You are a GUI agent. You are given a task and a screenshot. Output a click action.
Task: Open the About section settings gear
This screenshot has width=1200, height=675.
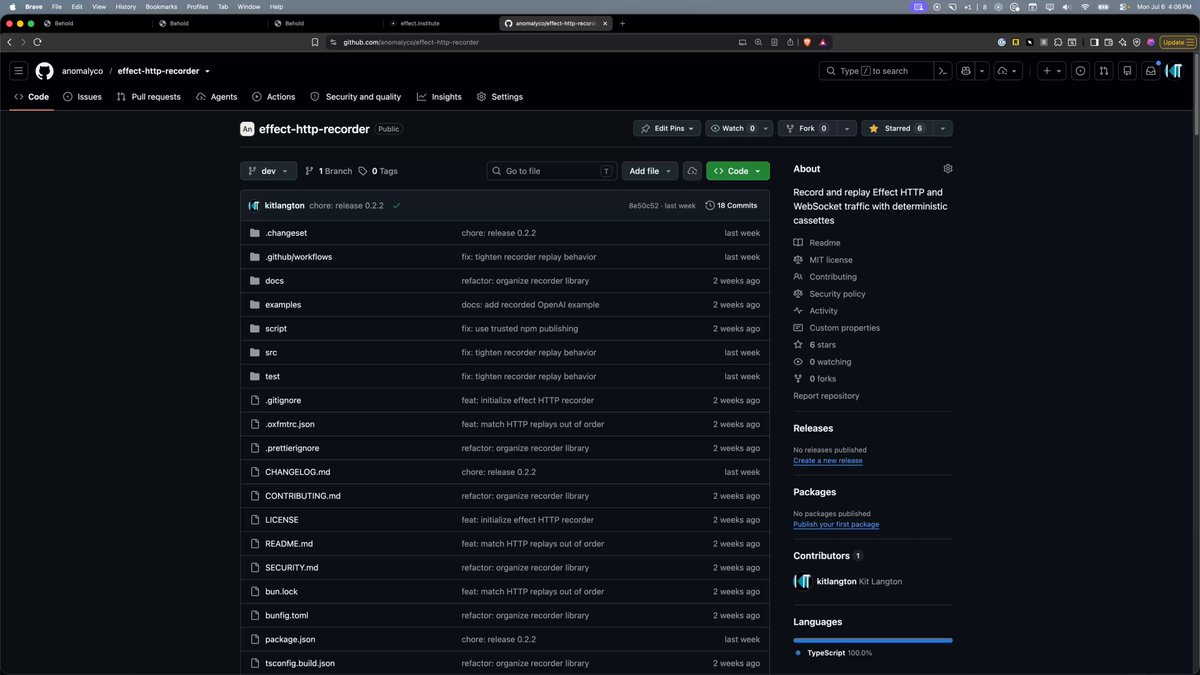point(948,169)
